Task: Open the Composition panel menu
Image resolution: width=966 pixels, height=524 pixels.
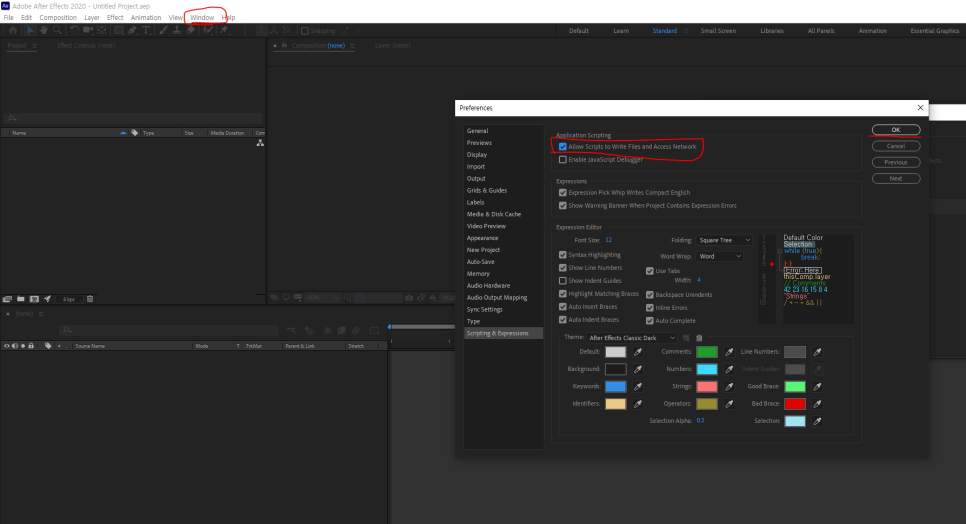Action: click(352, 46)
